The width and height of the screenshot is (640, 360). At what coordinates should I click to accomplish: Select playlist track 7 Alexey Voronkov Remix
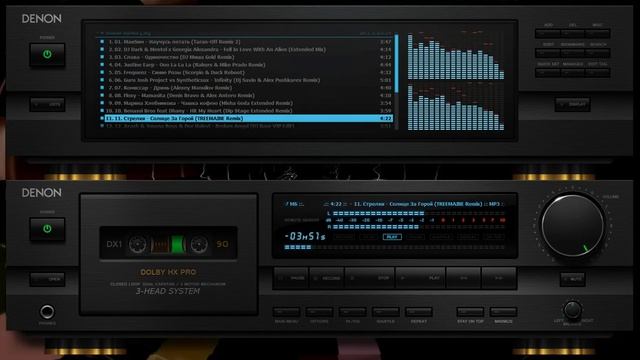click(245, 88)
